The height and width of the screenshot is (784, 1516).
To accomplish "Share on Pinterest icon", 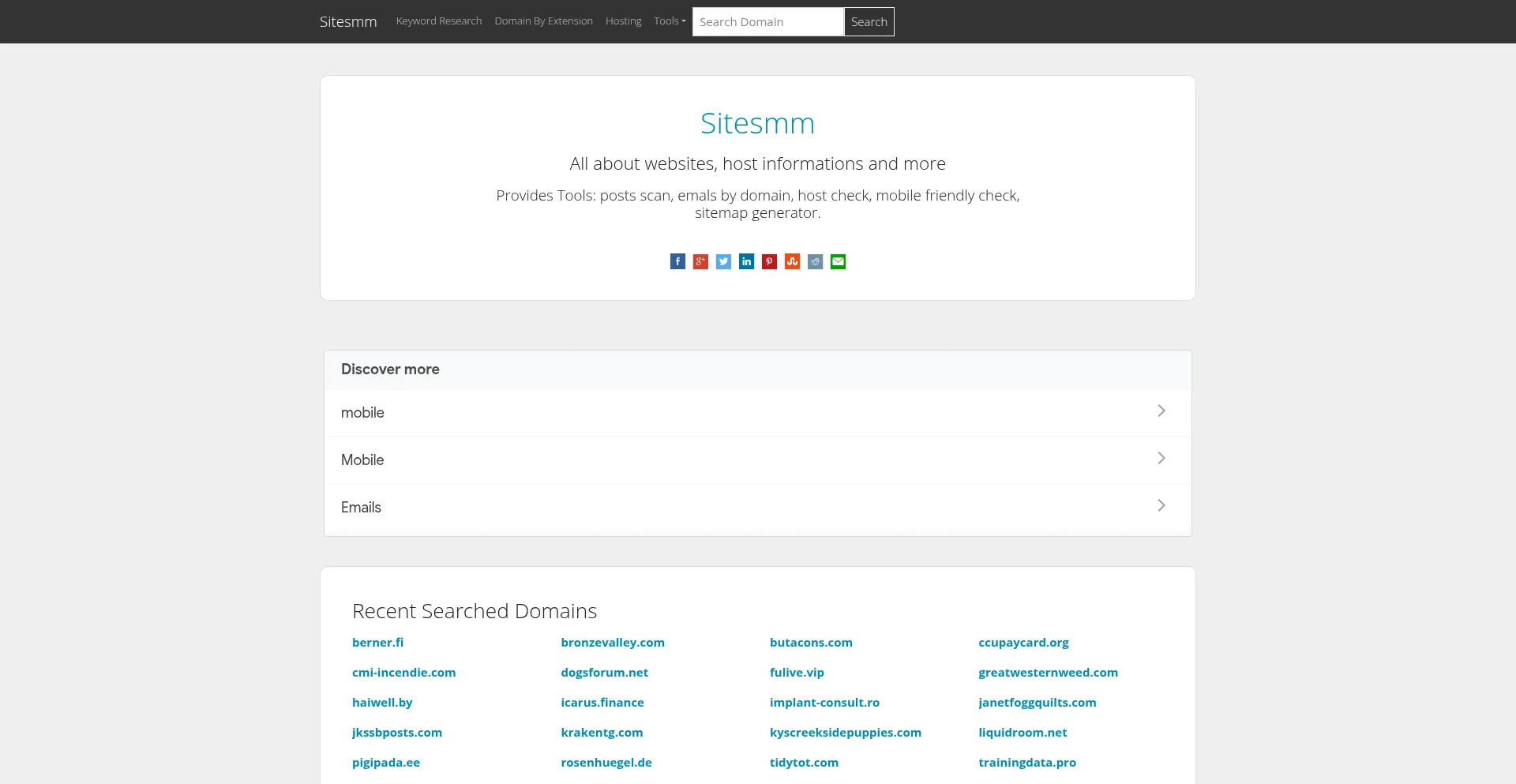I will pyautogui.click(x=769, y=261).
